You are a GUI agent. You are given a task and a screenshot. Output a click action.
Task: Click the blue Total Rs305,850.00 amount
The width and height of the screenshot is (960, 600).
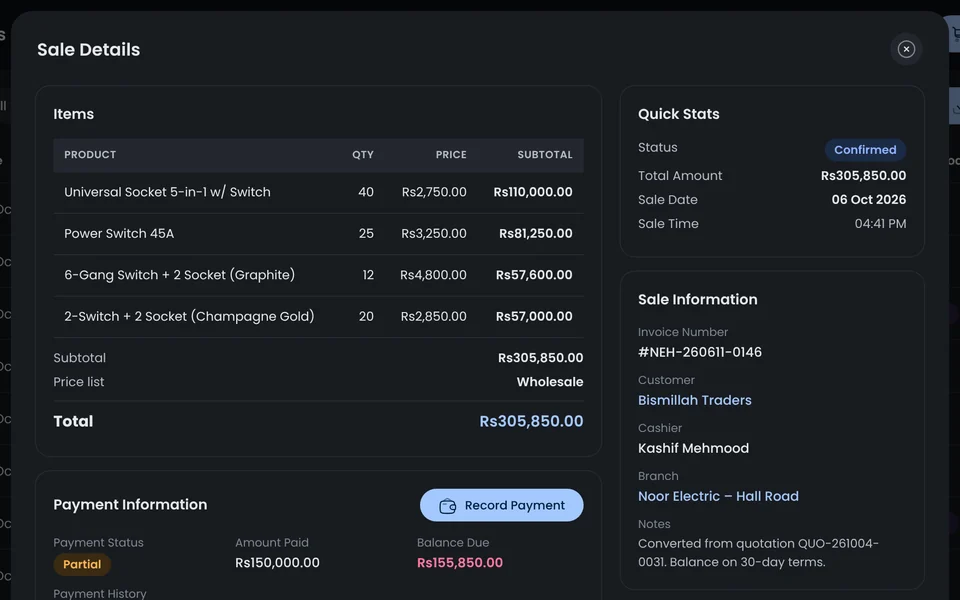pos(531,421)
